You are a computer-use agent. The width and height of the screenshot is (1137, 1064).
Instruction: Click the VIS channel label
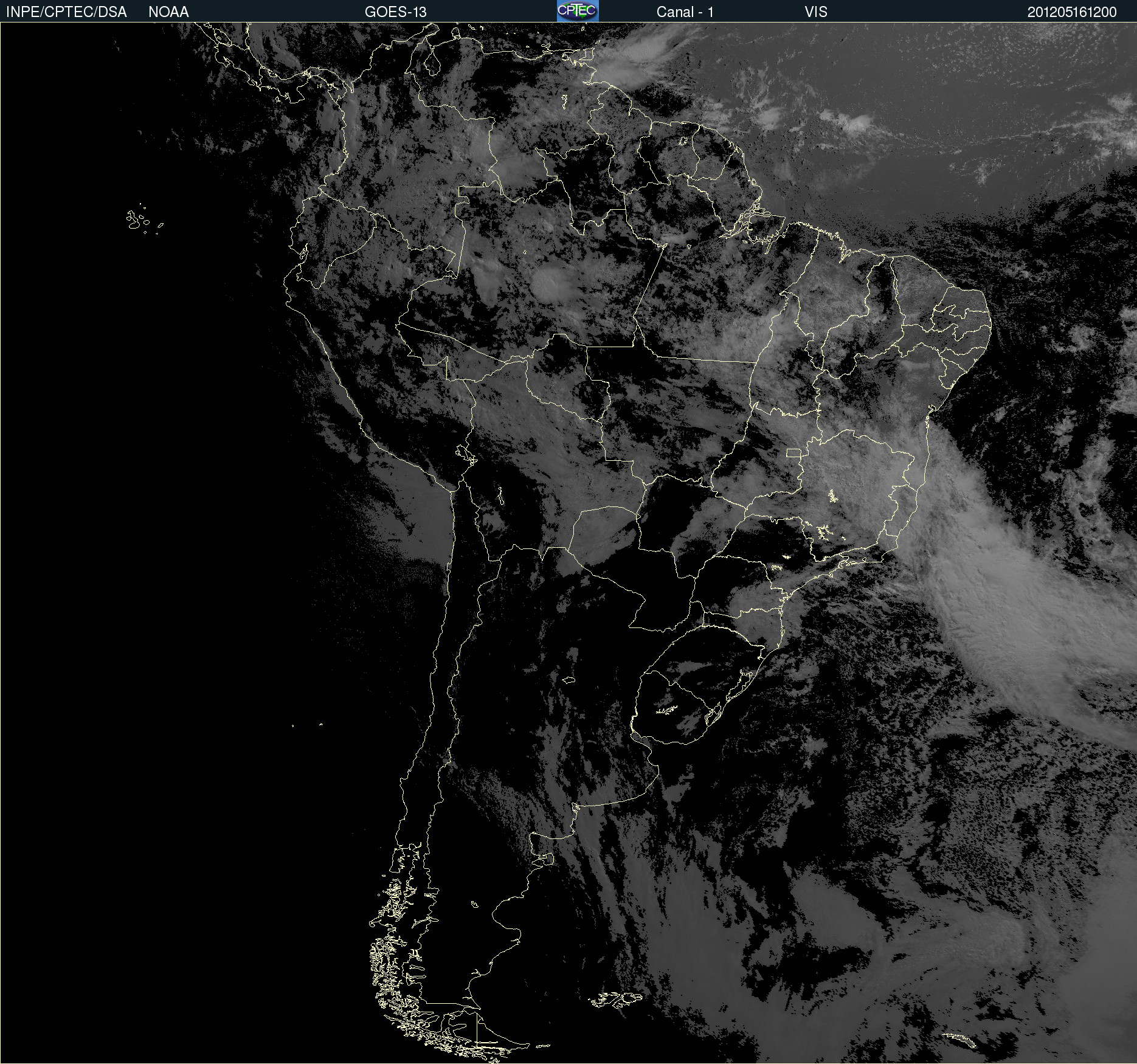tap(816, 12)
